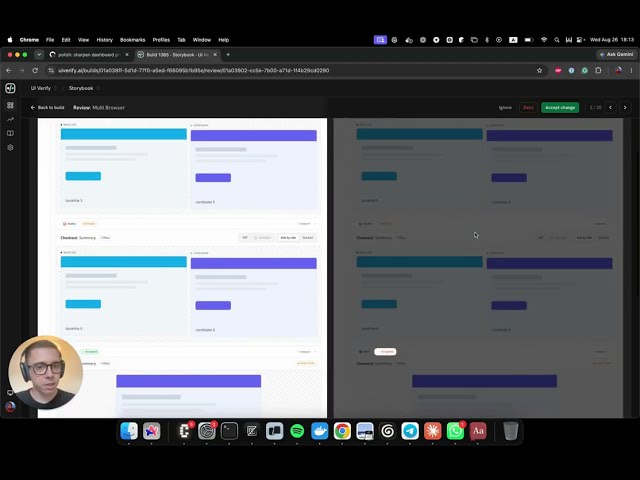Screen dimensions: 640x480
Task: Open Google Chrome from the dock
Action: (342, 431)
